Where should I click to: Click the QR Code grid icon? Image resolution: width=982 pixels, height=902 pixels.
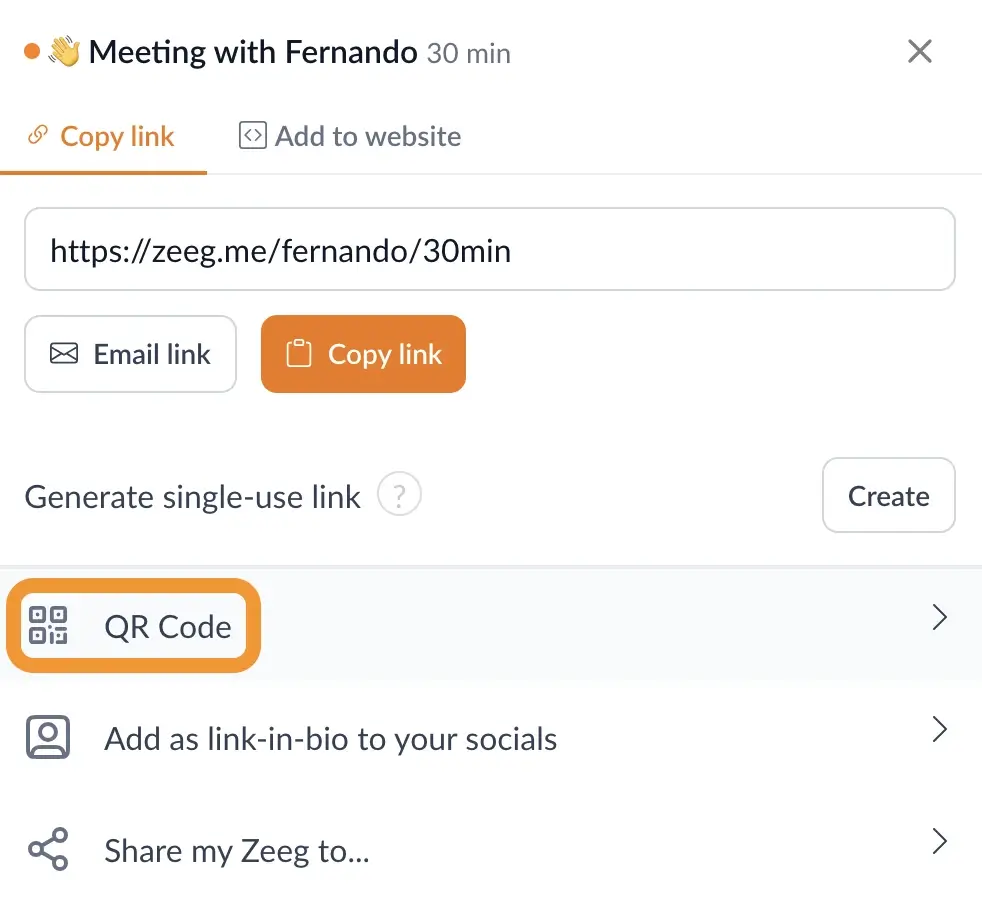[x=47, y=626]
